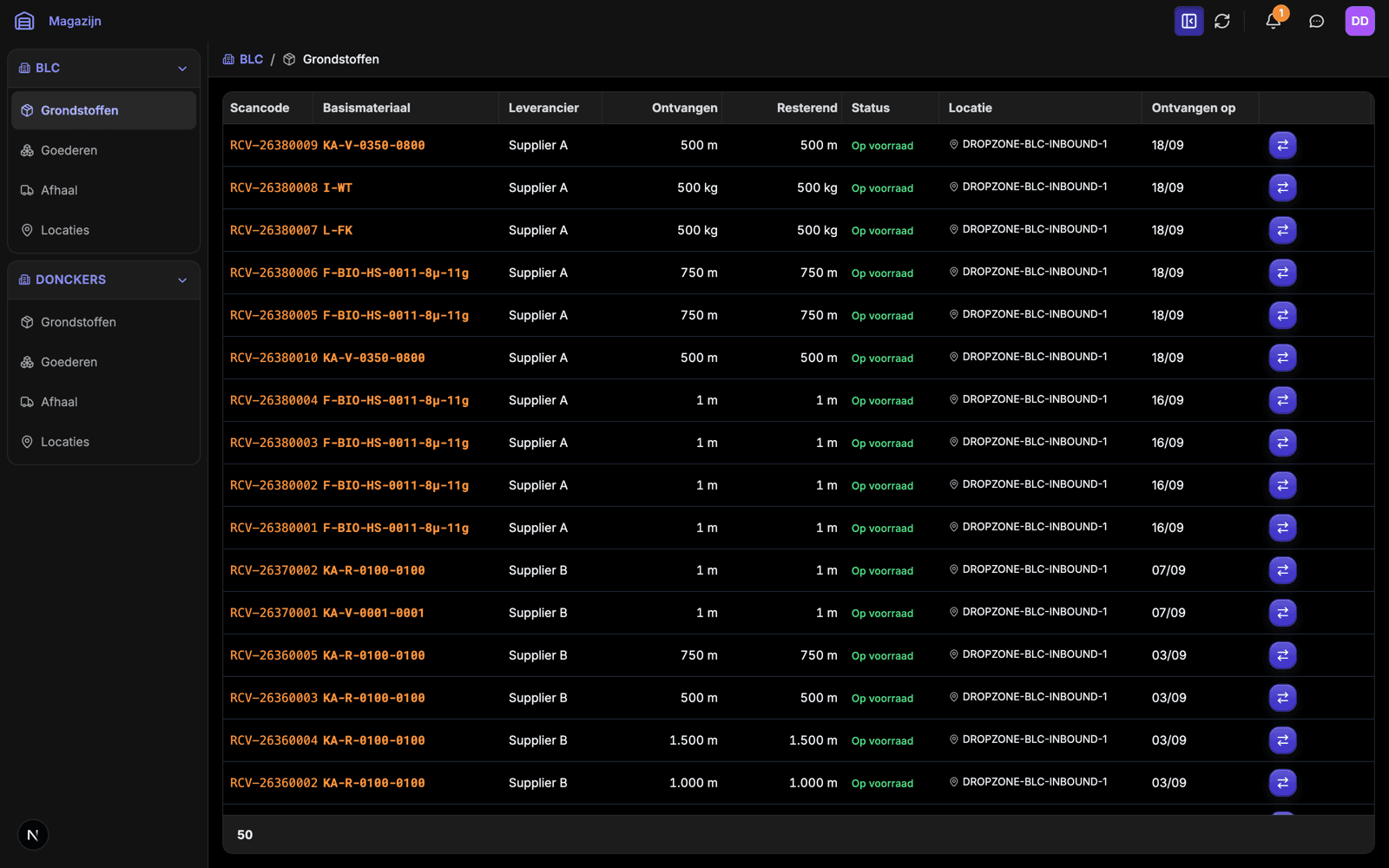Viewport: 1389px width, 868px height.
Task: Click transfer button for RCV-26370001
Action: point(1282,613)
